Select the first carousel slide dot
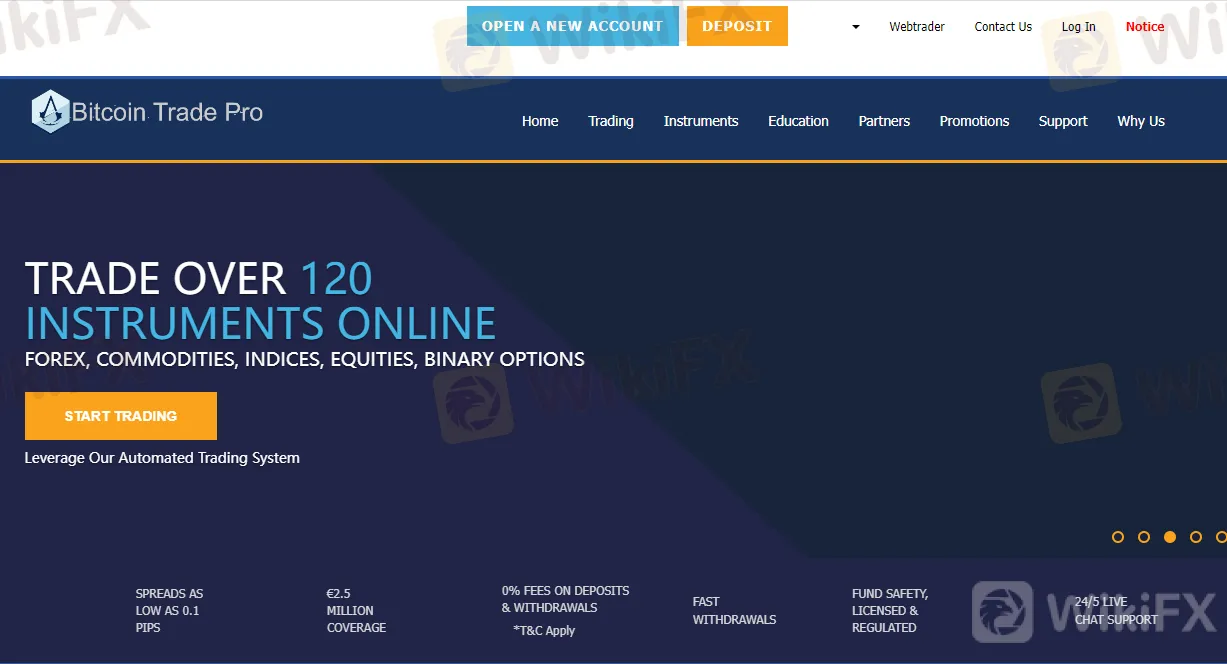The width and height of the screenshot is (1227, 664). 1118,537
